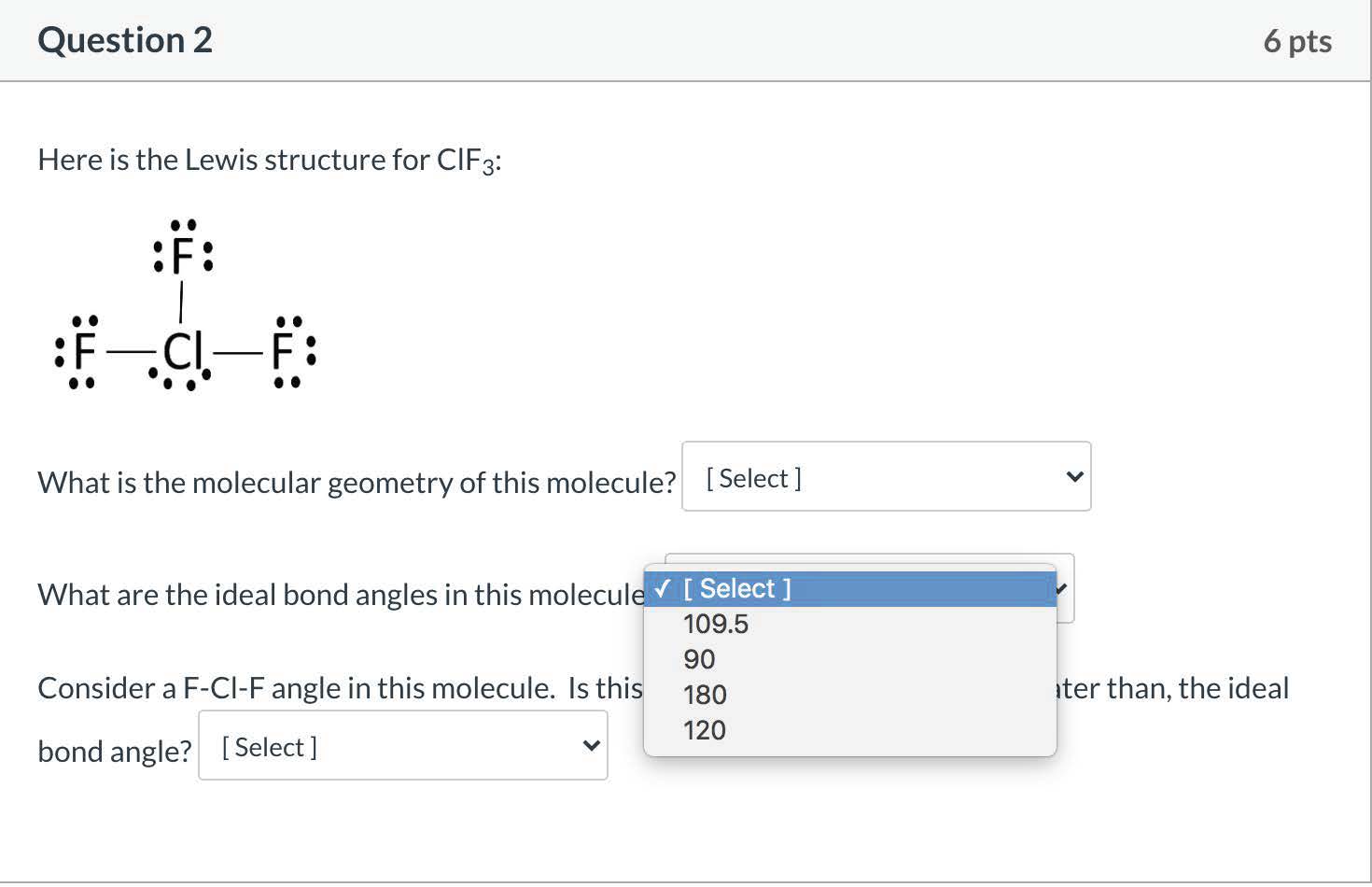Click the central Cl atom in the Lewis structure

pos(181,353)
